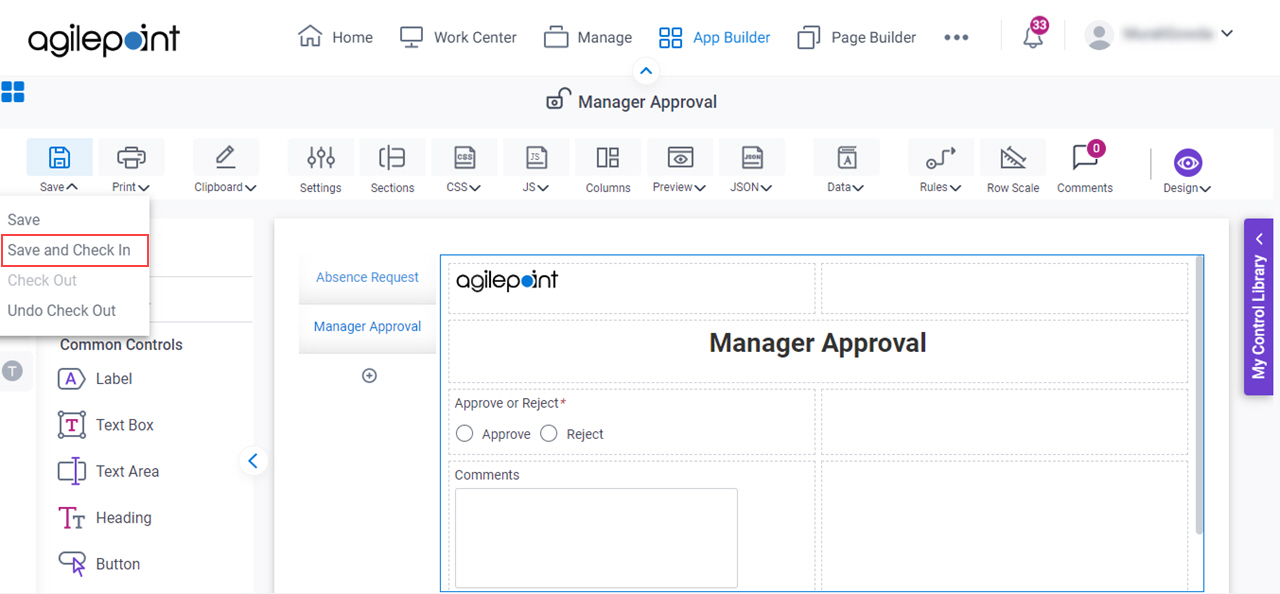Click the gray T circle icon on left edge
This screenshot has width=1280, height=594.
tap(12, 371)
